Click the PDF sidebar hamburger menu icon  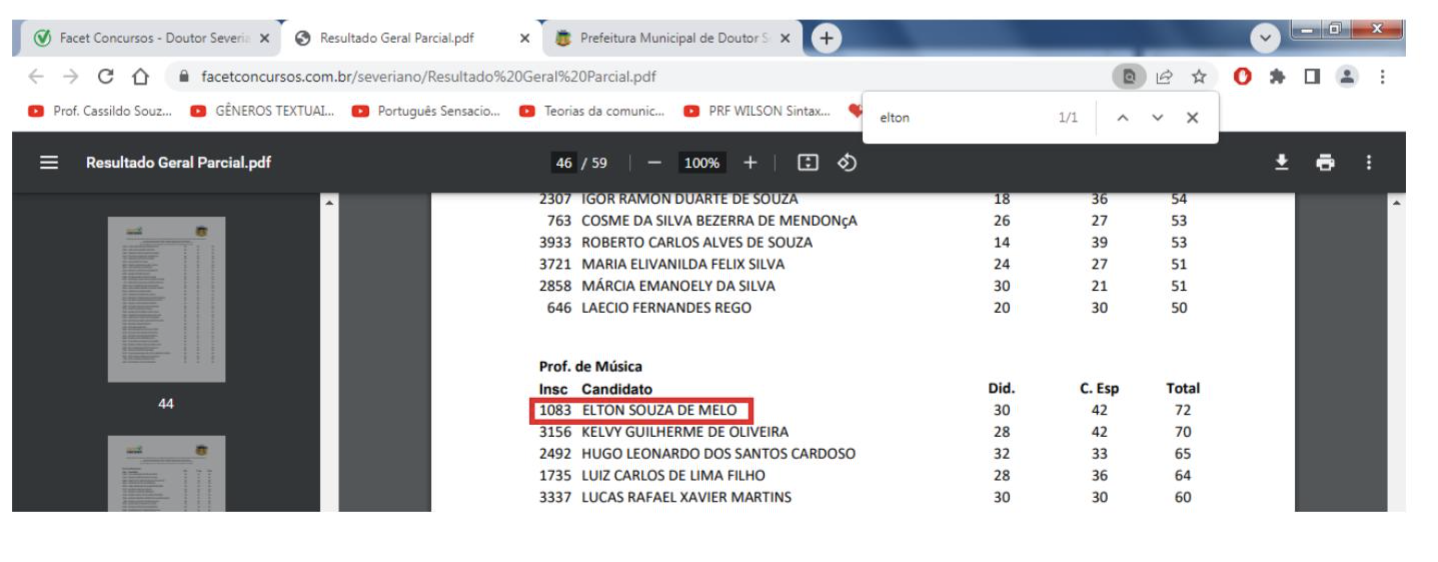pos(48,163)
